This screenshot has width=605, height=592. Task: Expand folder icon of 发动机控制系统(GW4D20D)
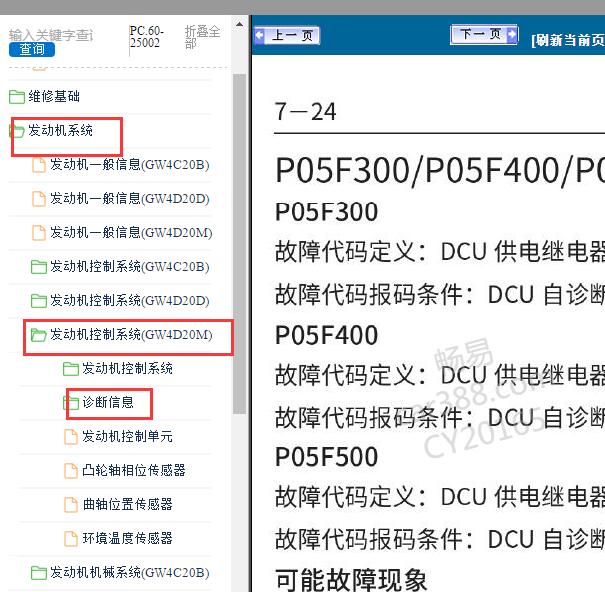pos(39,301)
